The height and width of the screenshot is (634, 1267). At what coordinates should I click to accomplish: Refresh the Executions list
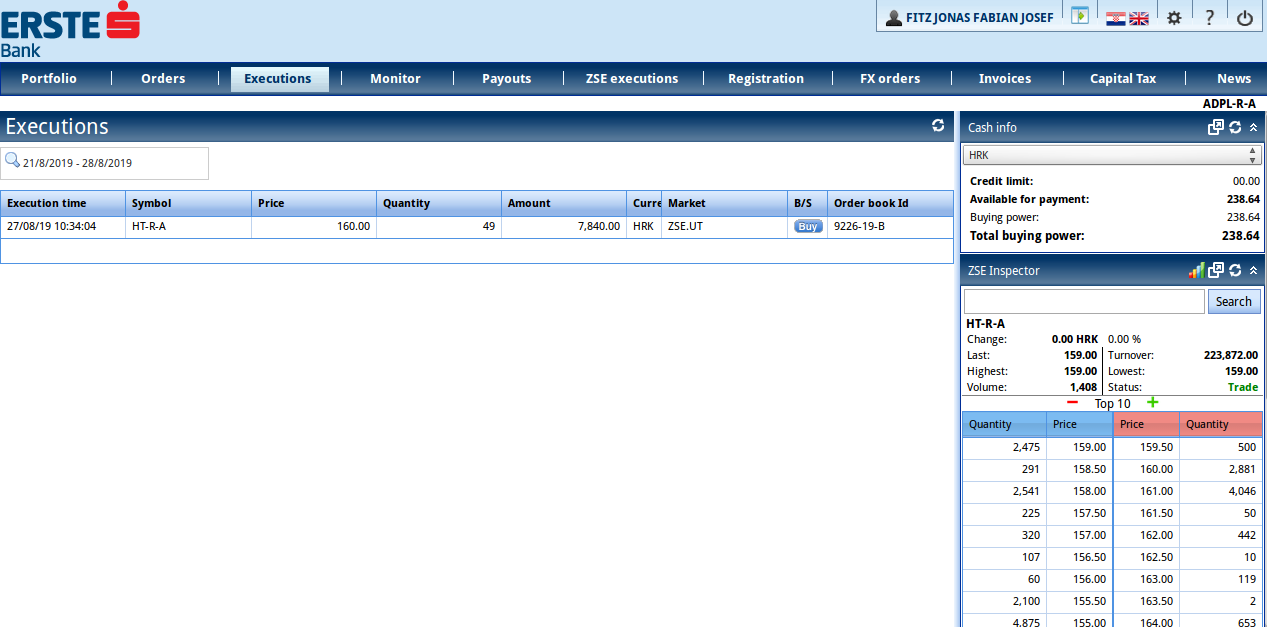click(x=938, y=126)
